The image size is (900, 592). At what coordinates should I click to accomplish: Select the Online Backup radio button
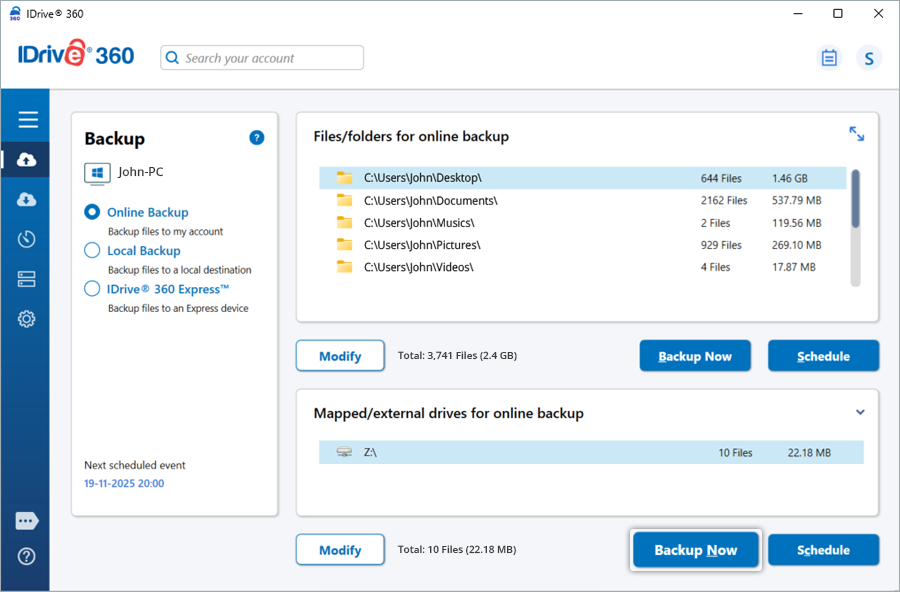pos(92,212)
